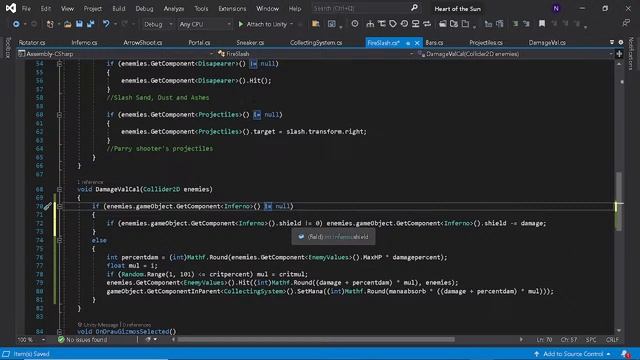Click the Redo toolbar icon
The image size is (640, 360).
pos(124,24)
